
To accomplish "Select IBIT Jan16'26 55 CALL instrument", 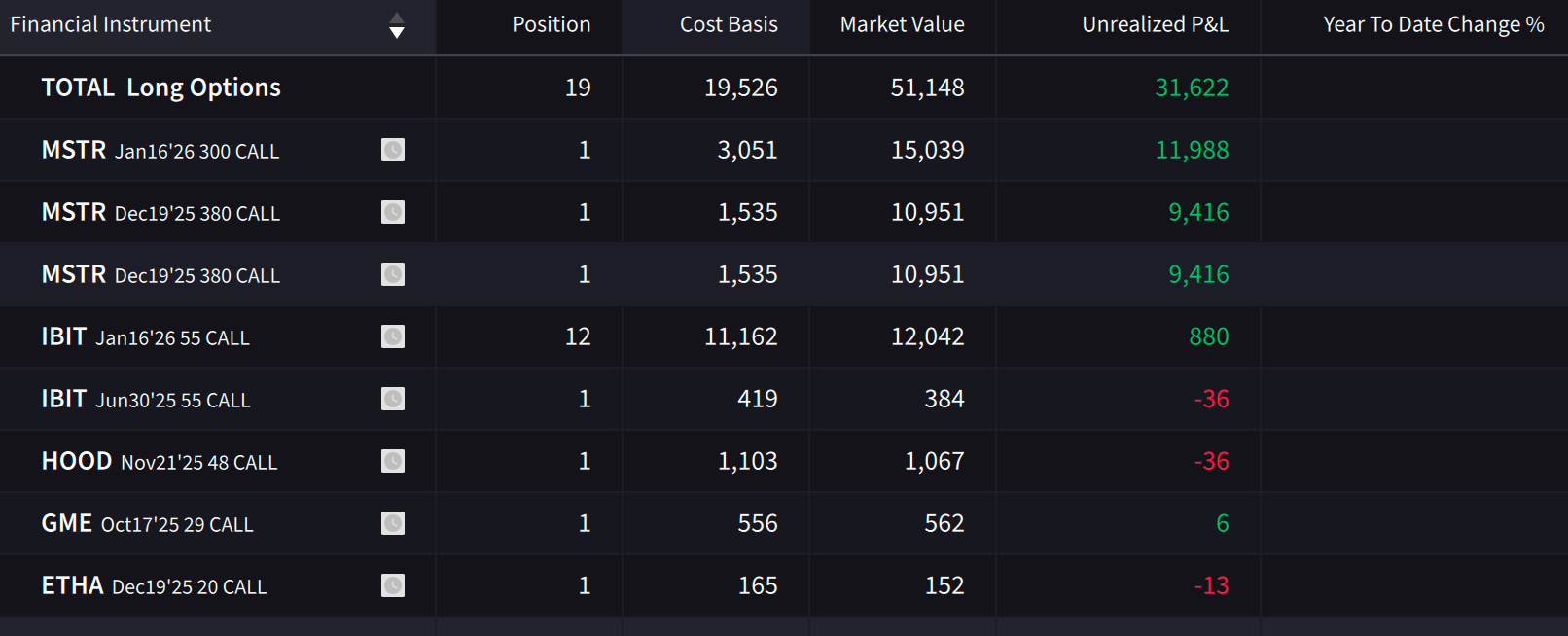I will pos(145,336).
